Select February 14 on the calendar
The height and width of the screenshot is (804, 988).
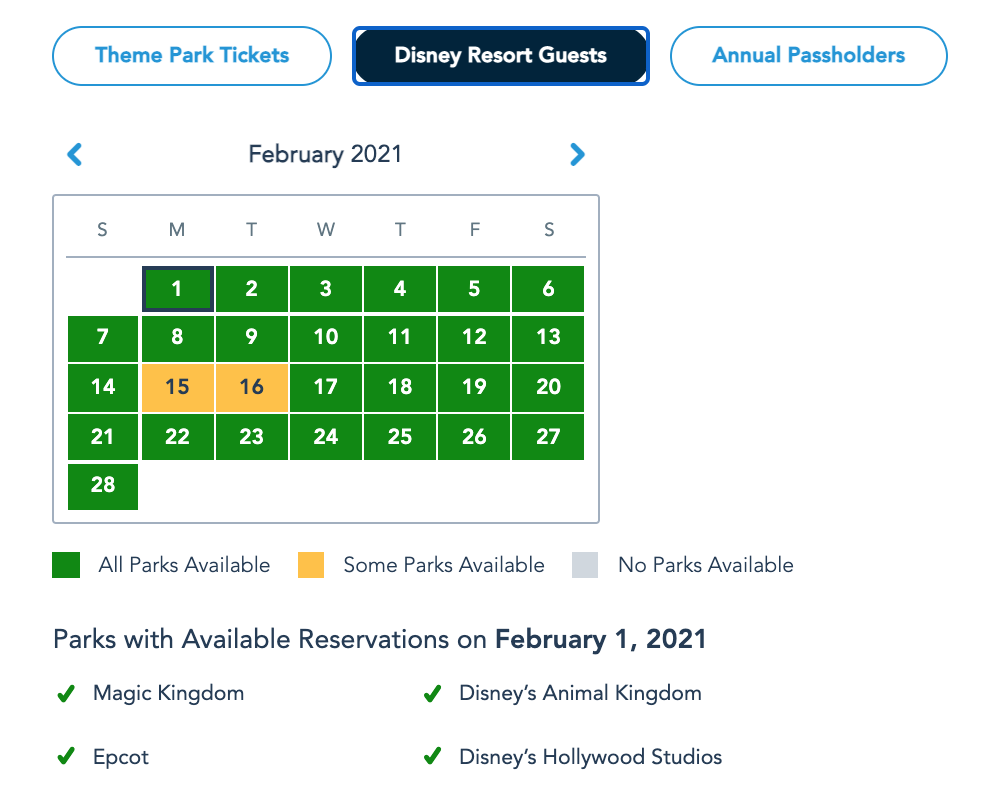point(103,387)
